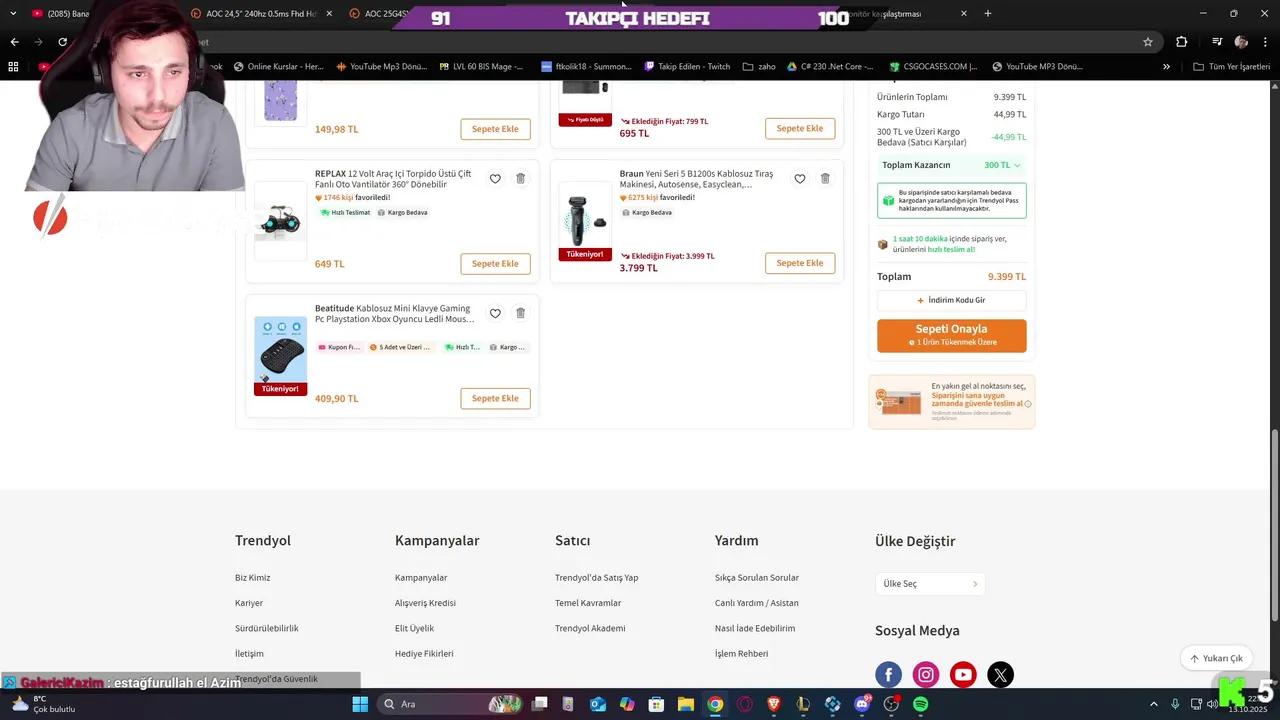Open Takip Edilen - Twitch bookmark

687,67
